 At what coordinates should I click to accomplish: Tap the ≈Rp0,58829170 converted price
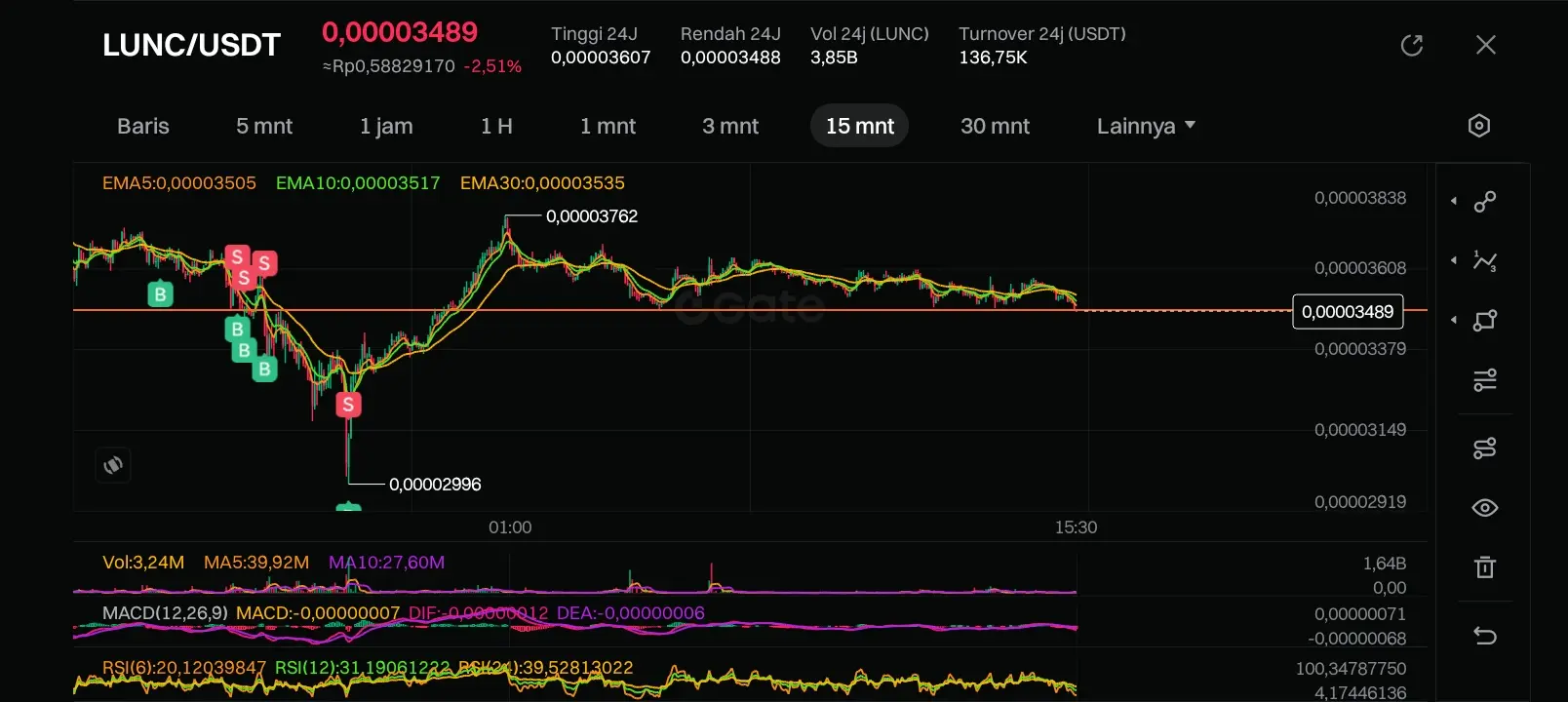tap(388, 66)
